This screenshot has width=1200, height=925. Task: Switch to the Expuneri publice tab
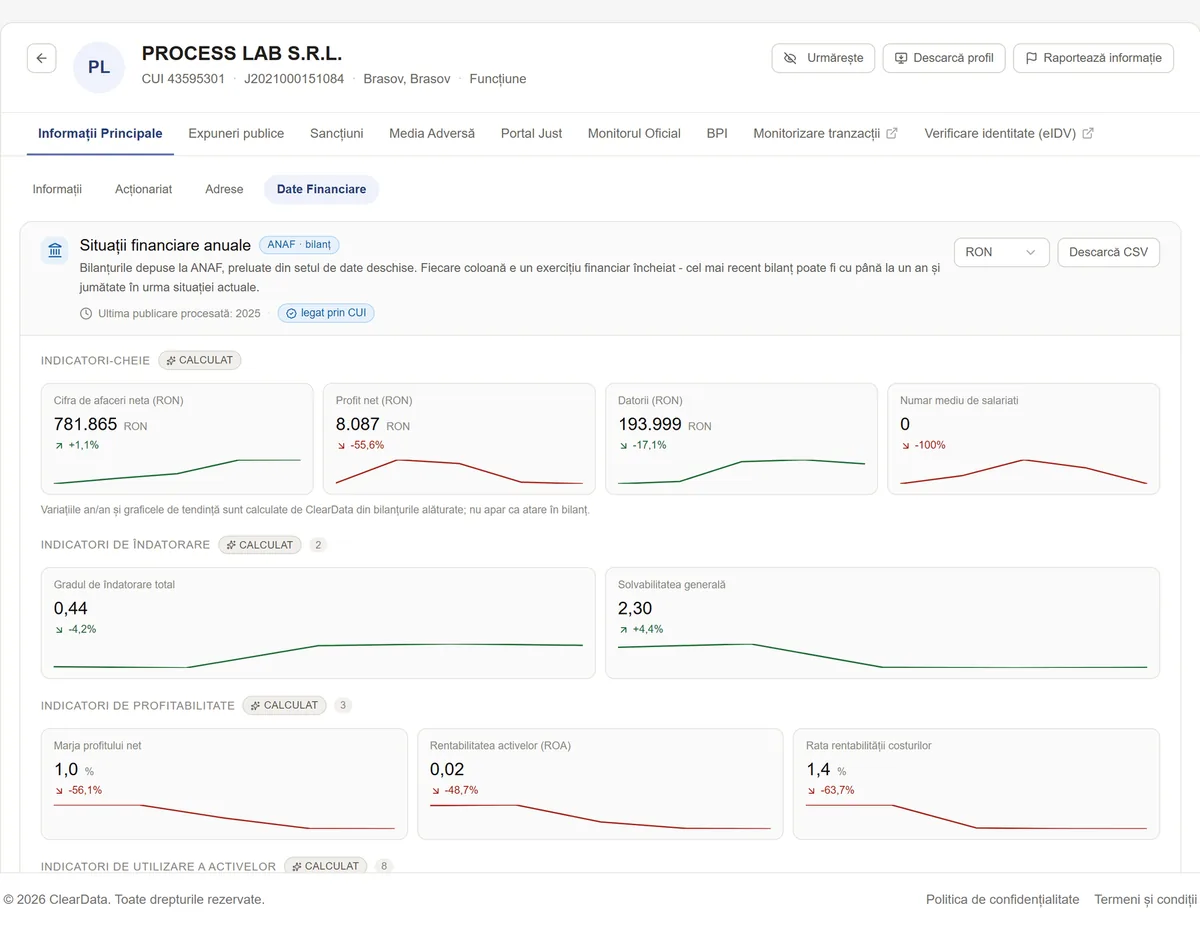pos(236,133)
